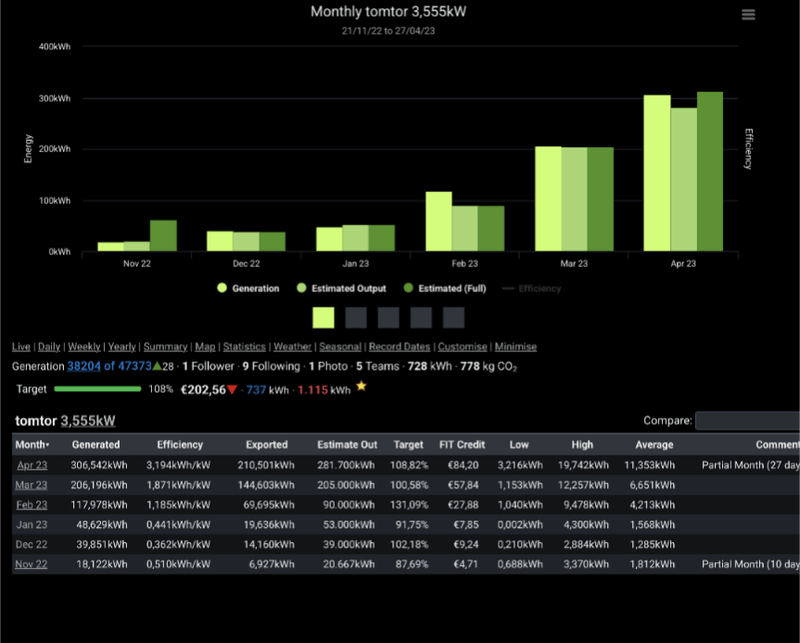The height and width of the screenshot is (643, 800).
Task: Click the Apr 23 Generation bar
Action: [x=657, y=173]
